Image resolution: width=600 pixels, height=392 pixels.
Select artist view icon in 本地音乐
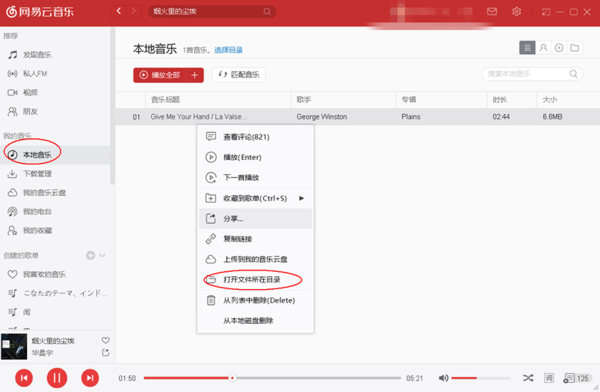coord(543,48)
